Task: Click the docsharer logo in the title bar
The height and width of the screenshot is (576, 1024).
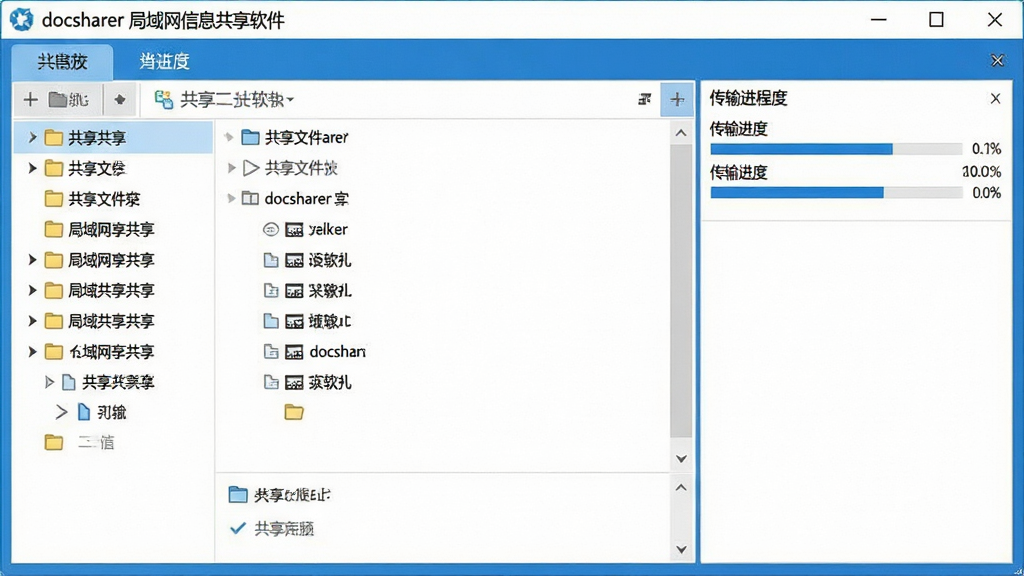Action: click(x=21, y=20)
